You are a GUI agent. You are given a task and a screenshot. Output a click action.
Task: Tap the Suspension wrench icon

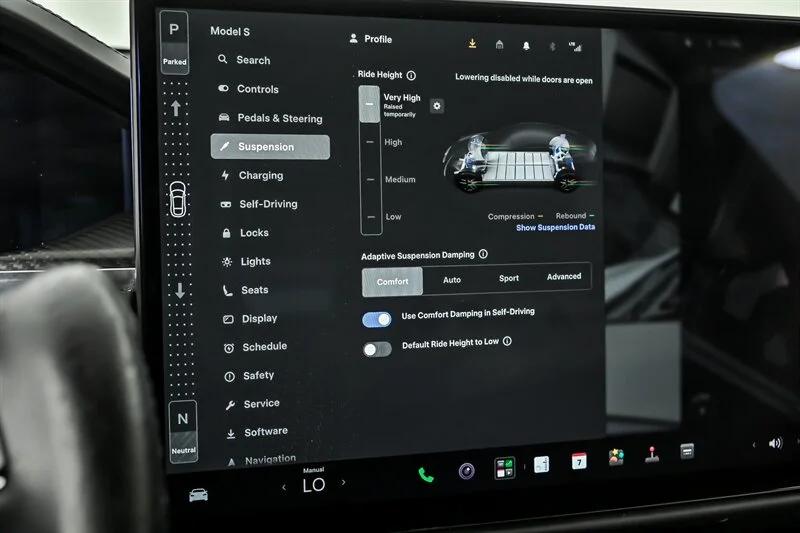coord(224,146)
